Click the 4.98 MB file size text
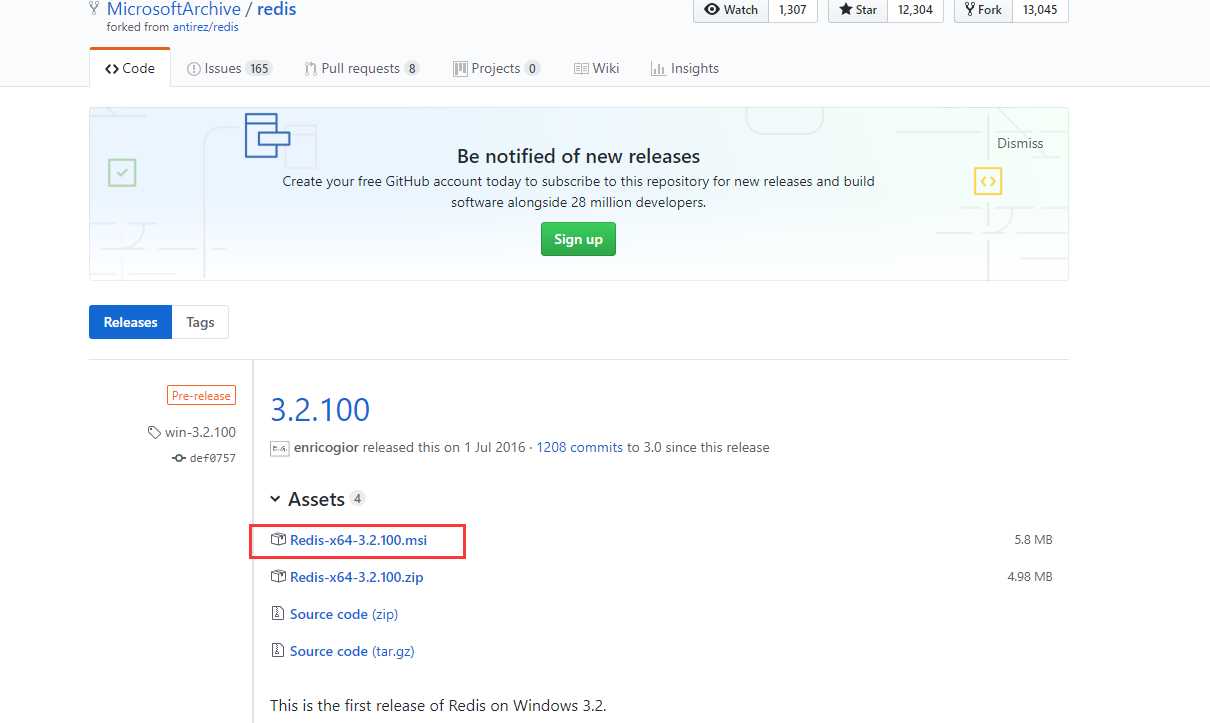1210x723 pixels. [1030, 577]
